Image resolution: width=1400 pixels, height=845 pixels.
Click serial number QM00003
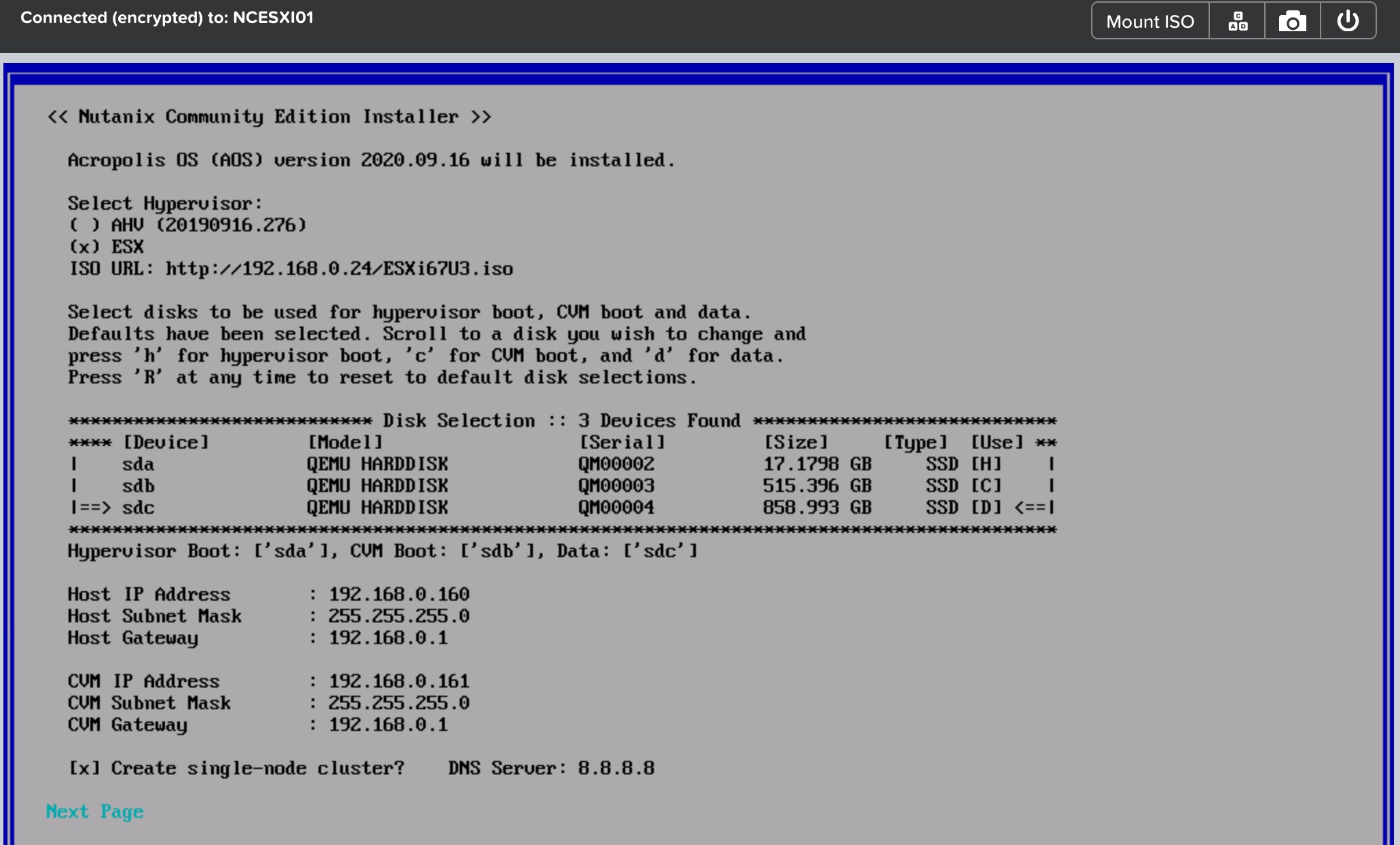[x=616, y=486]
